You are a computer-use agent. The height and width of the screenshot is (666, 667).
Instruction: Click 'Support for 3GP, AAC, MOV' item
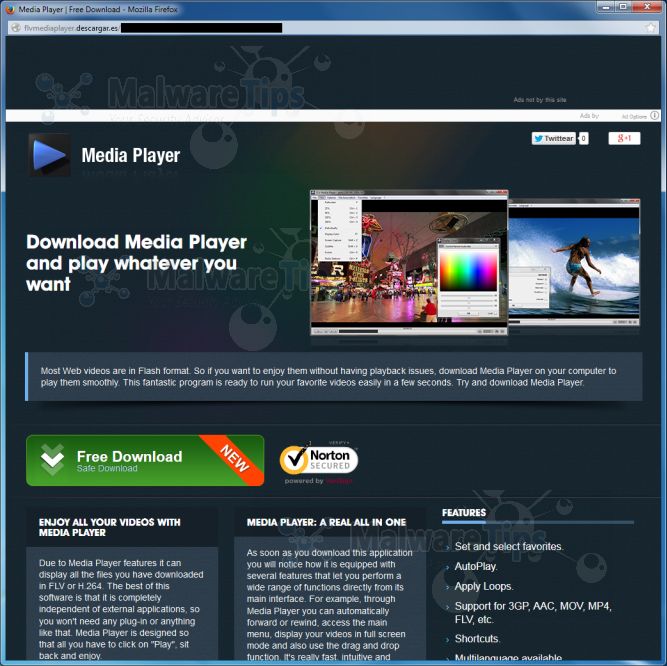pyautogui.click(x=533, y=612)
